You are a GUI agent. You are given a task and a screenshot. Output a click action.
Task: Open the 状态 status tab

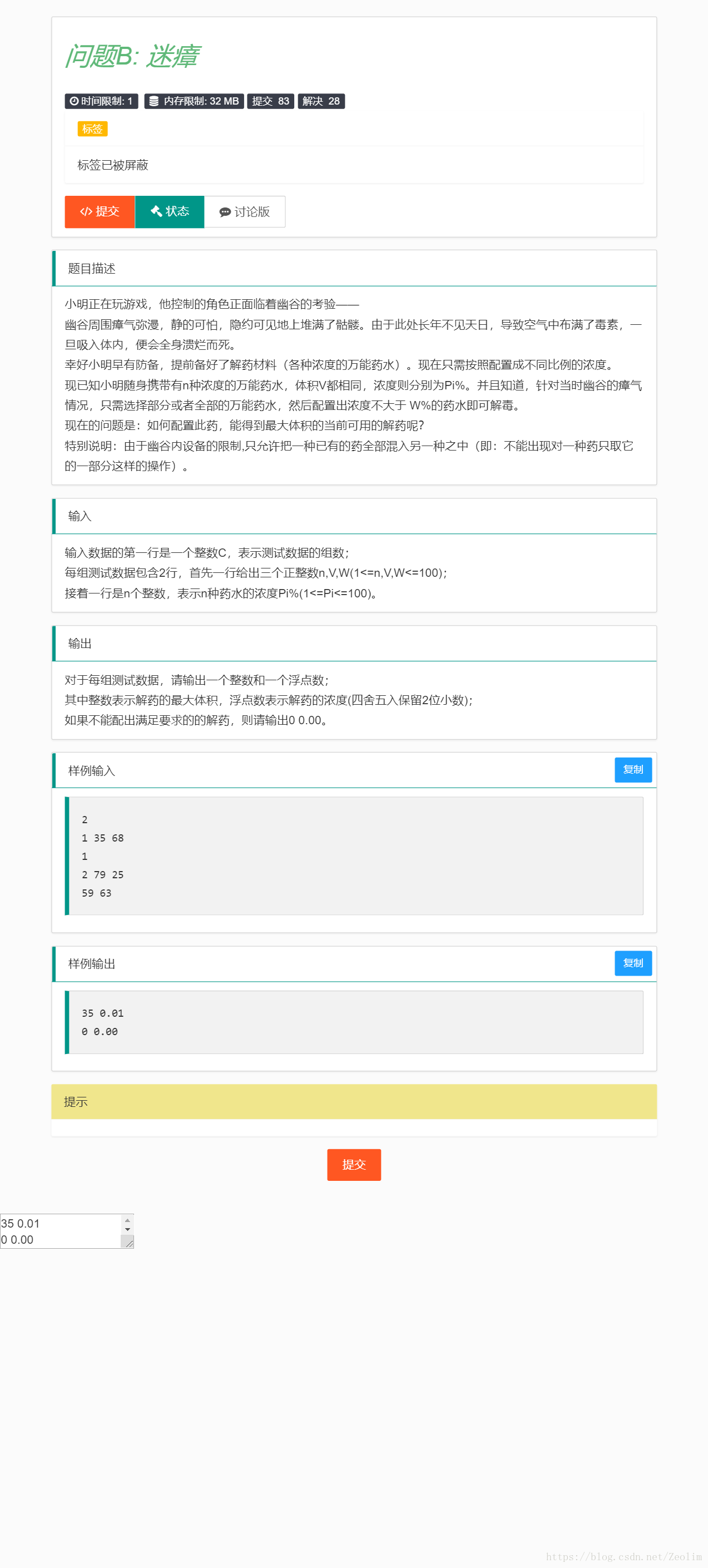coord(169,212)
